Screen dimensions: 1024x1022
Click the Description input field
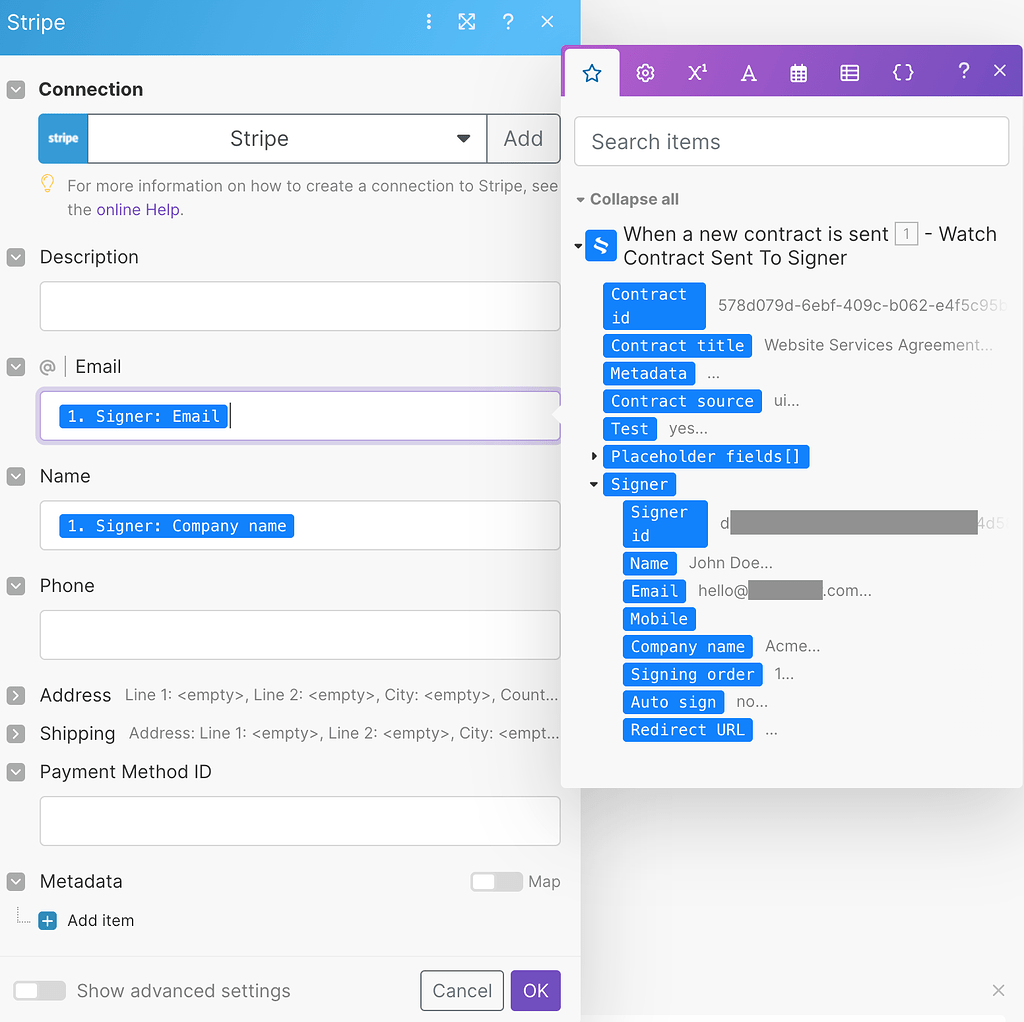(x=300, y=306)
